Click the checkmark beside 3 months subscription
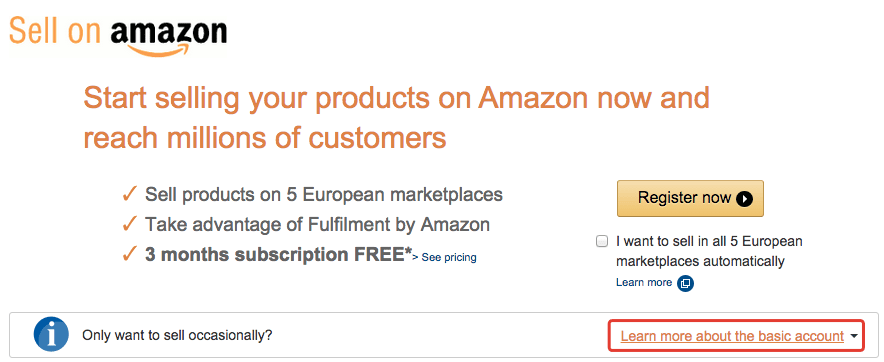Image resolution: width=884 pixels, height=362 pixels. coord(129,255)
